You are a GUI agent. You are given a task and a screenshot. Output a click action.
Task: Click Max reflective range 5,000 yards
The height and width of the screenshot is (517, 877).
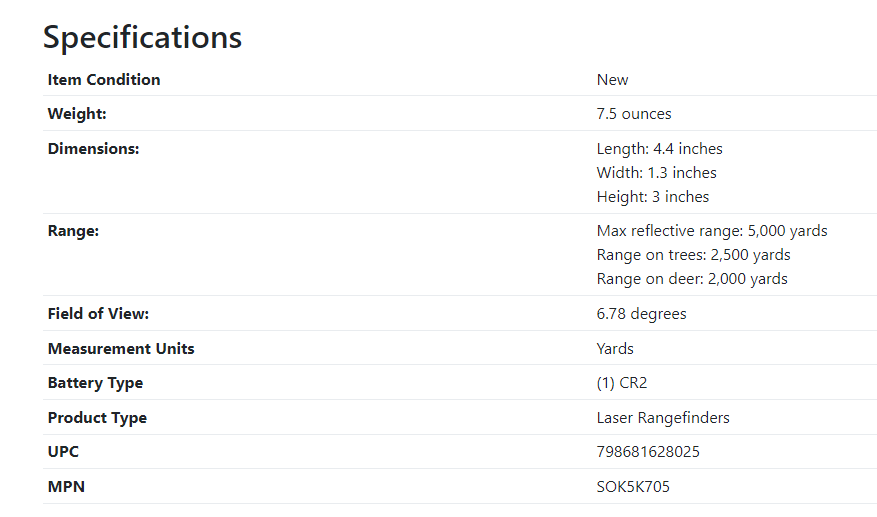click(x=712, y=231)
